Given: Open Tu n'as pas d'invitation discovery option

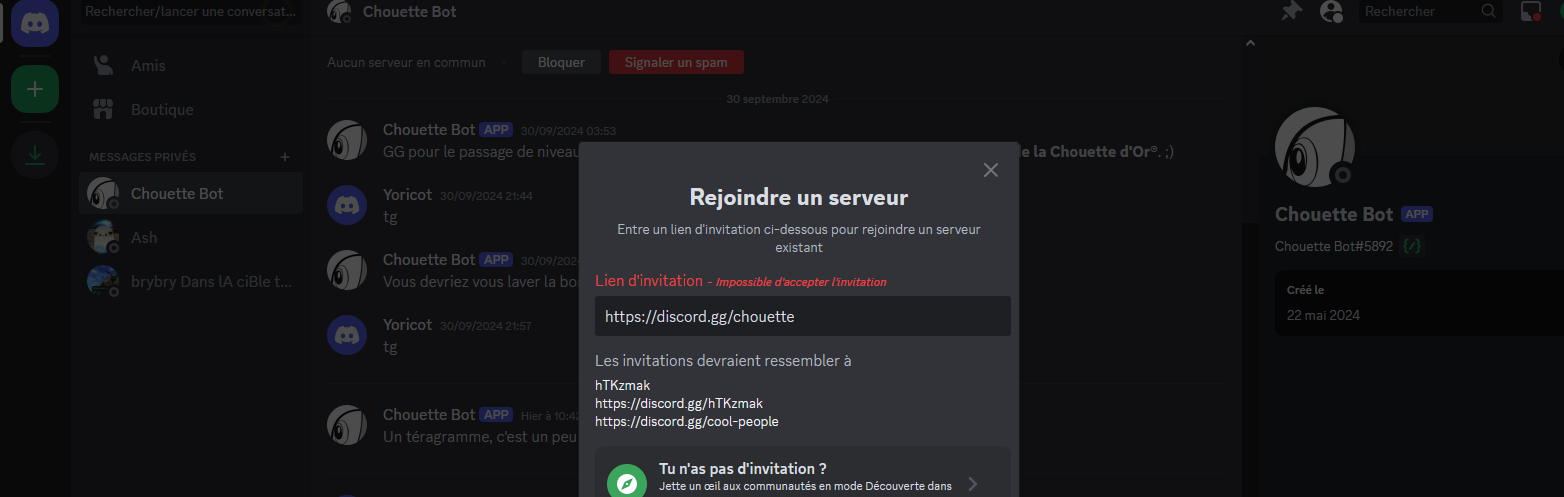Looking at the screenshot, I should [x=803, y=472].
